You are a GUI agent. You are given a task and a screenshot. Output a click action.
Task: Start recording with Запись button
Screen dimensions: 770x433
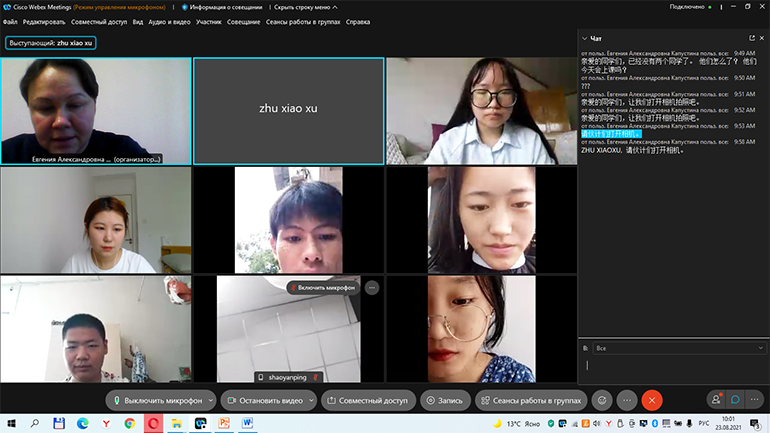coord(444,400)
